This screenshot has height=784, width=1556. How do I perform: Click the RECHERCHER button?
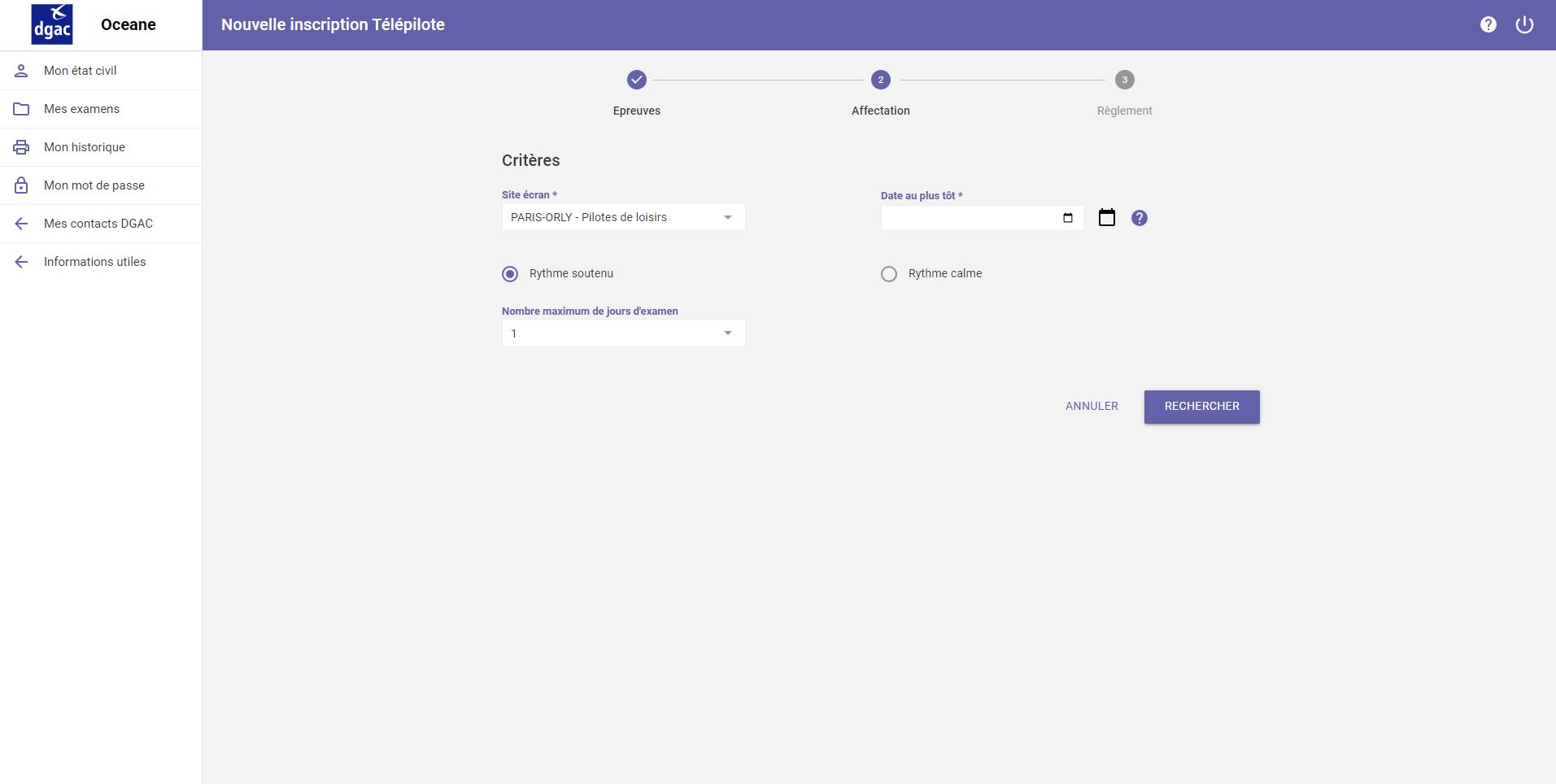click(1201, 407)
